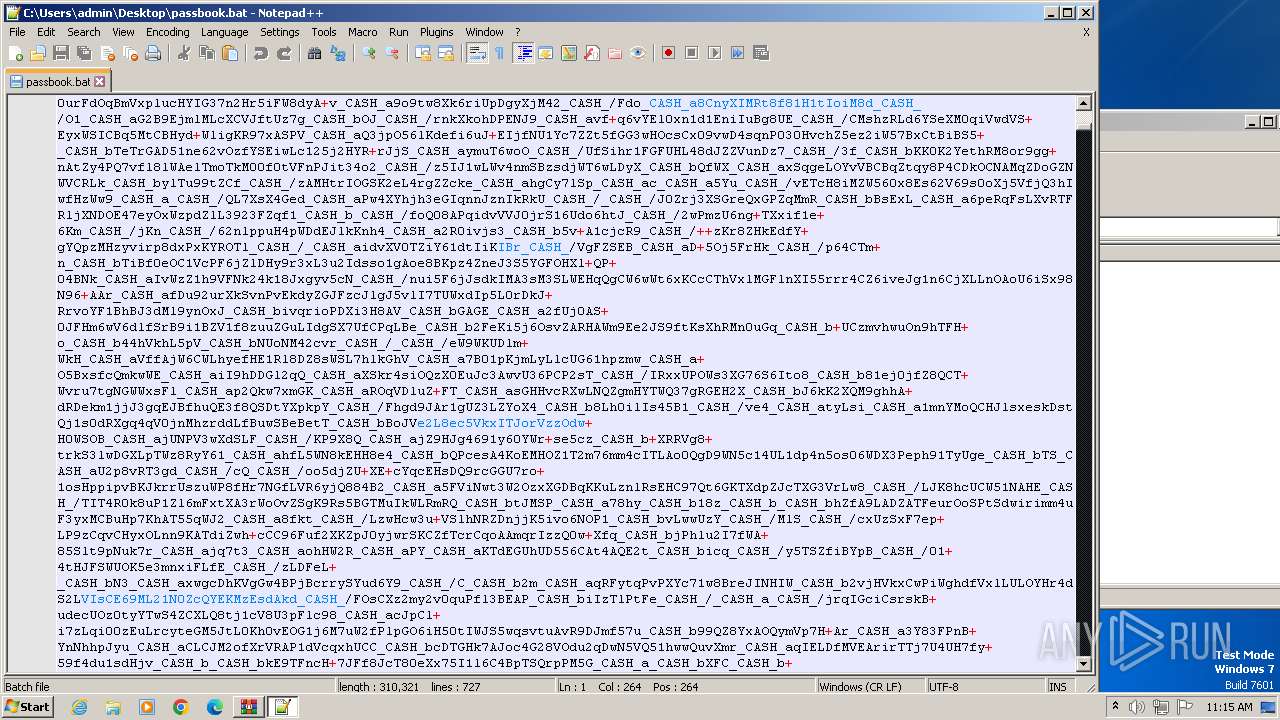The image size is (1280, 720).
Task: Zoom in using the toolbar icon
Action: 369,53
